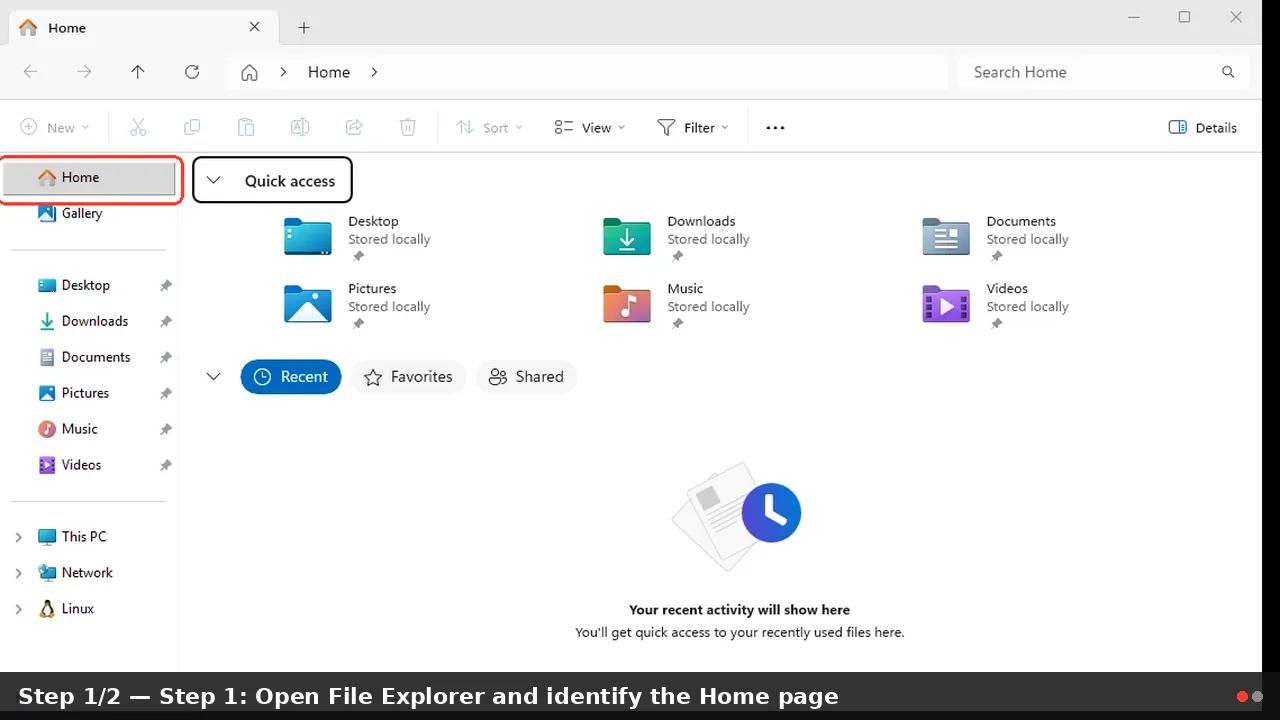Screen dimensions: 1280x720
Task: Collapse the Quick access section
Action: (x=213, y=180)
